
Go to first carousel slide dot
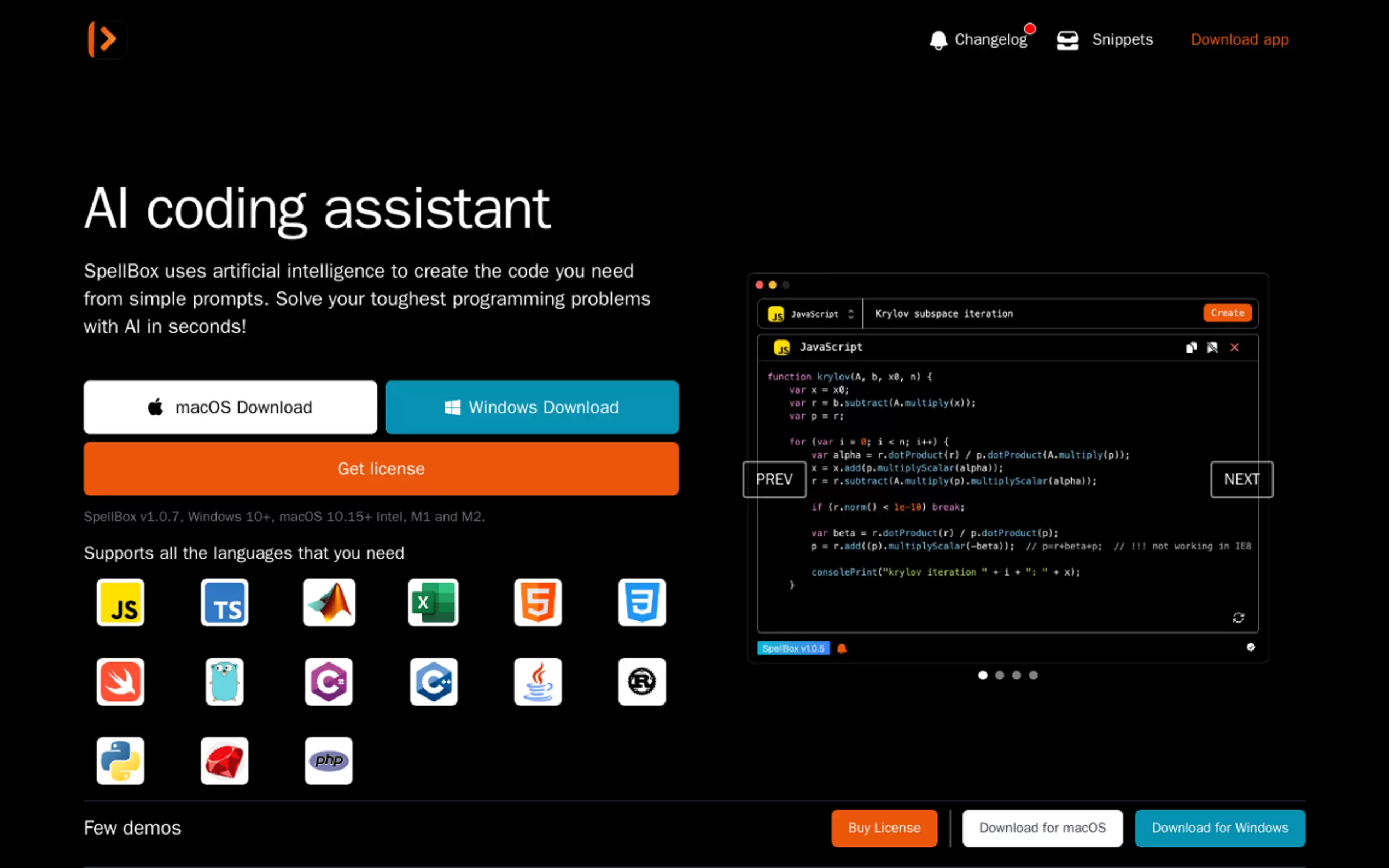tap(983, 675)
